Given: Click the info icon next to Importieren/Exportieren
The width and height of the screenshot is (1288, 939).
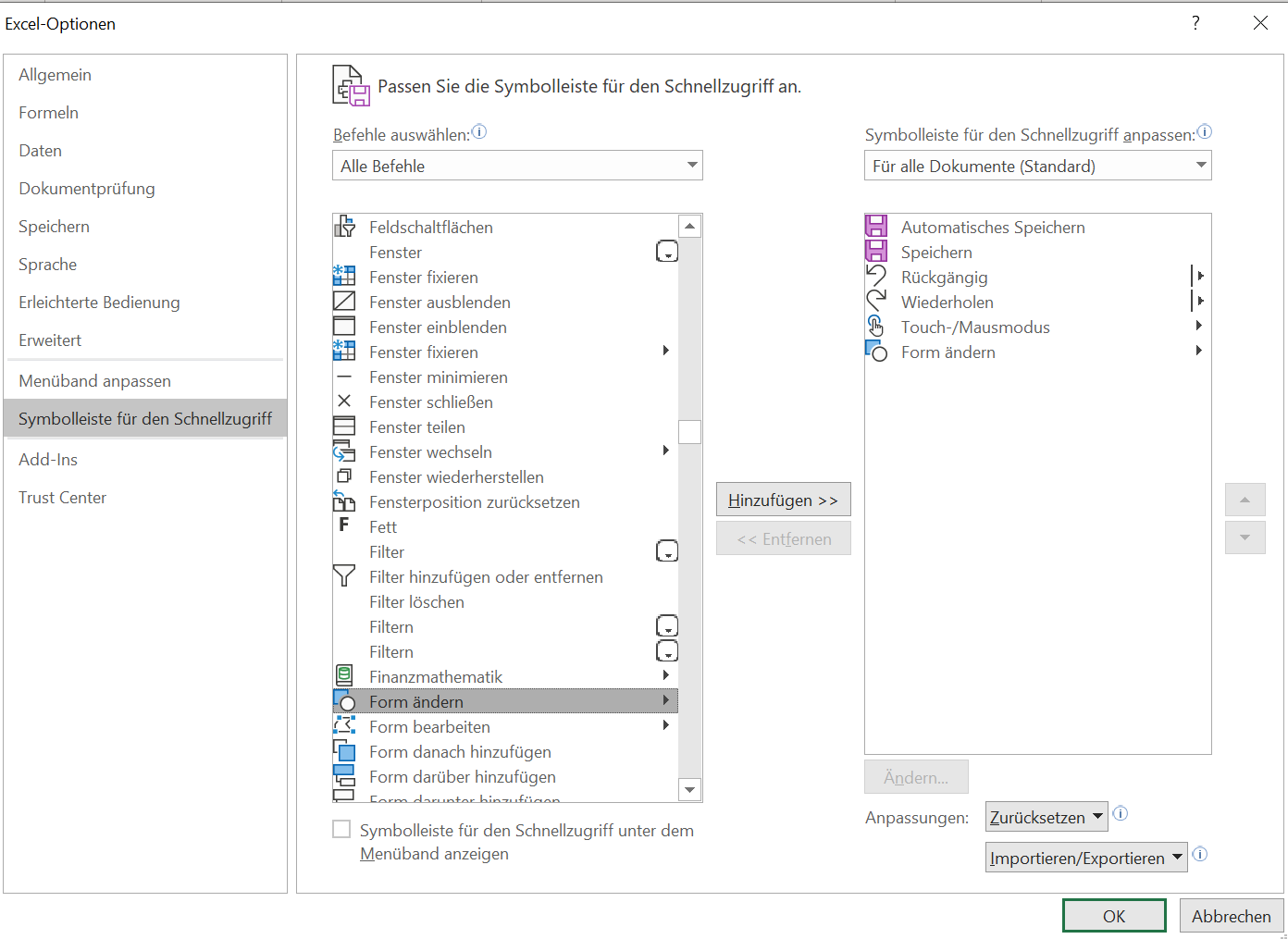Looking at the screenshot, I should 1200,855.
